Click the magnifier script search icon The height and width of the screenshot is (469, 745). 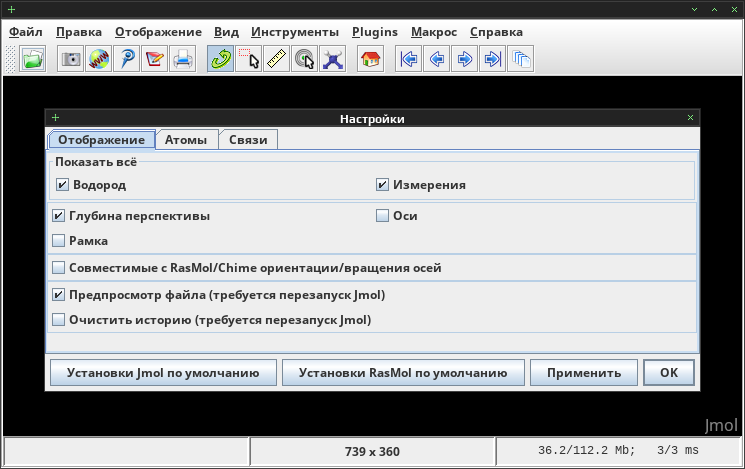pyautogui.click(x=126, y=59)
